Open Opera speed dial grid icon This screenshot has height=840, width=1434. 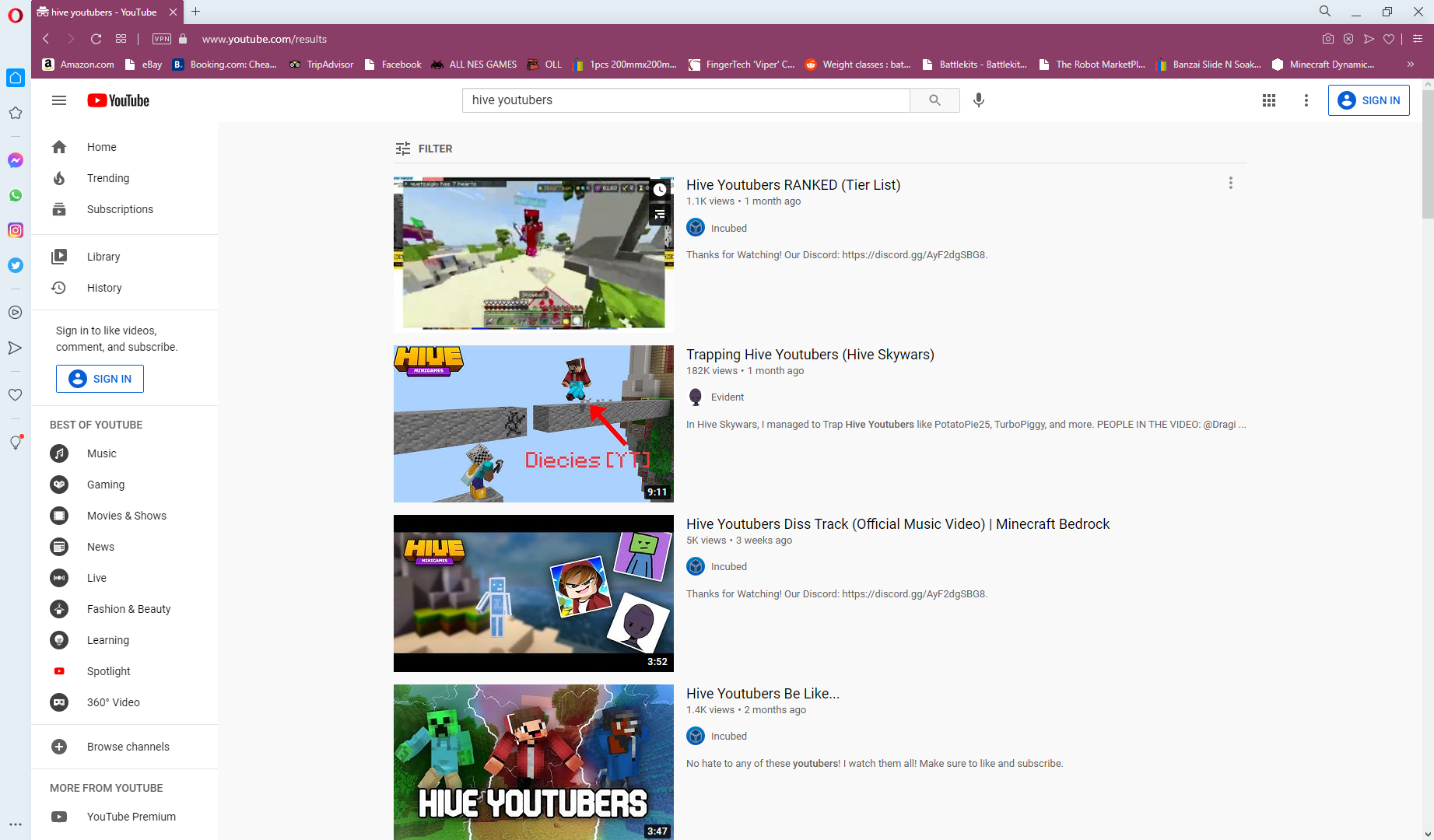tap(121, 39)
